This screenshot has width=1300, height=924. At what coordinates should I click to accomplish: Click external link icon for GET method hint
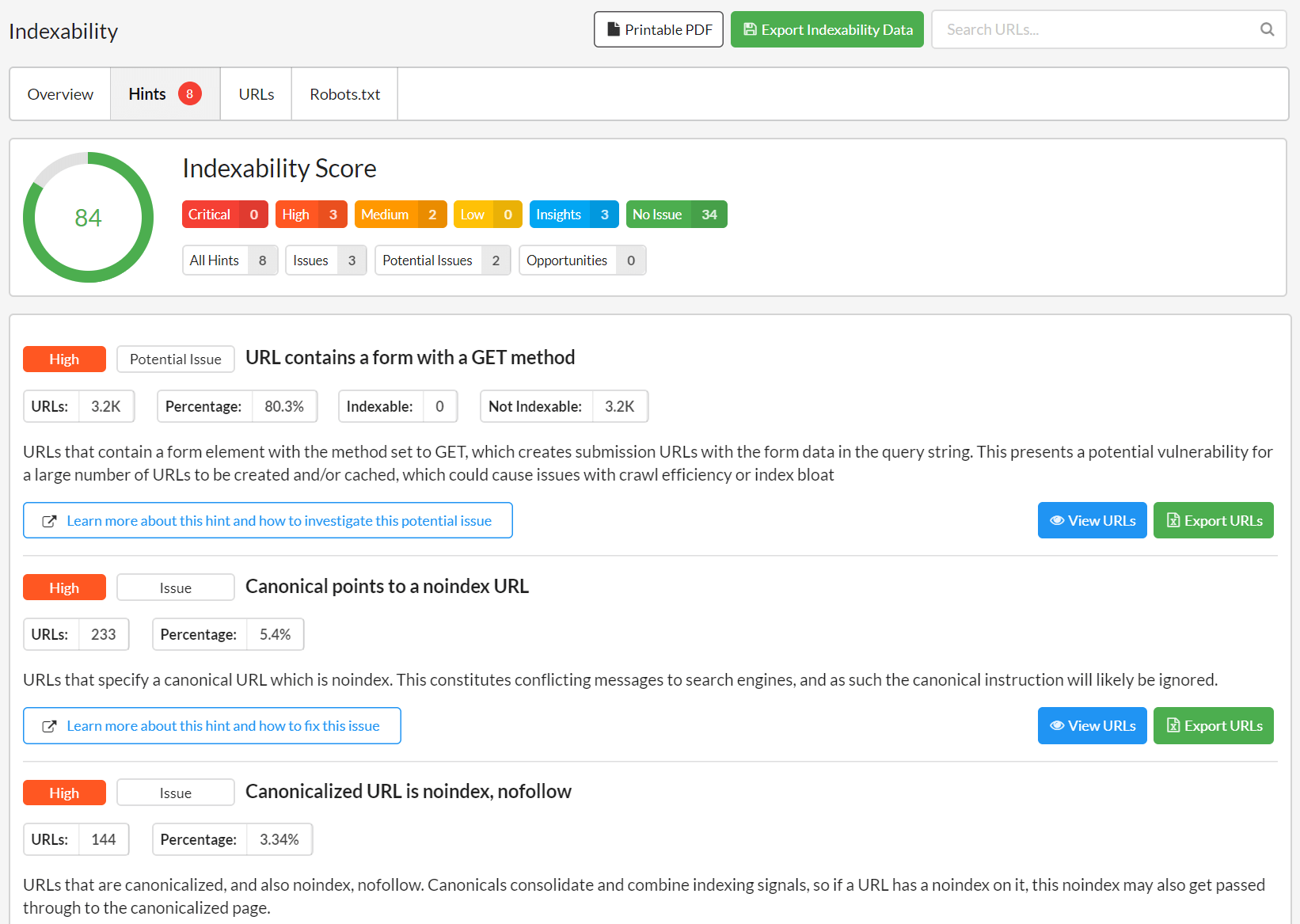coord(49,521)
